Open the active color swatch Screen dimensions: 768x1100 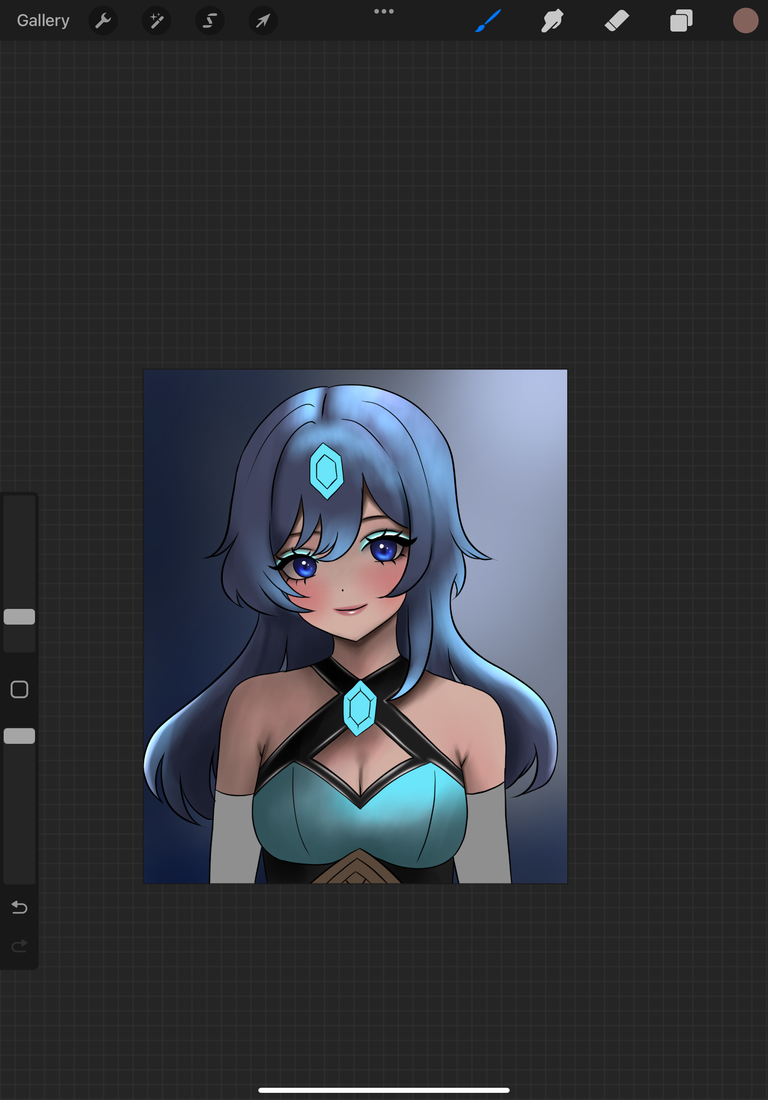(746, 20)
